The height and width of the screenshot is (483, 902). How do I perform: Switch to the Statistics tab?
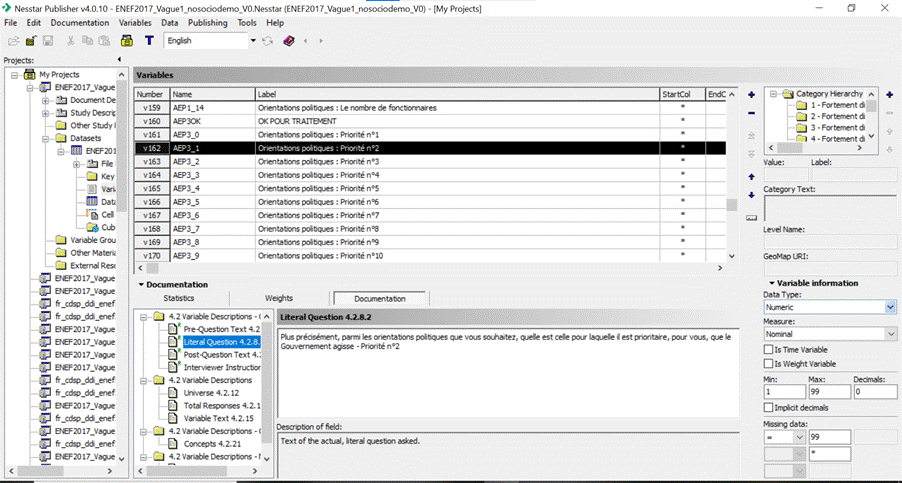point(179,298)
